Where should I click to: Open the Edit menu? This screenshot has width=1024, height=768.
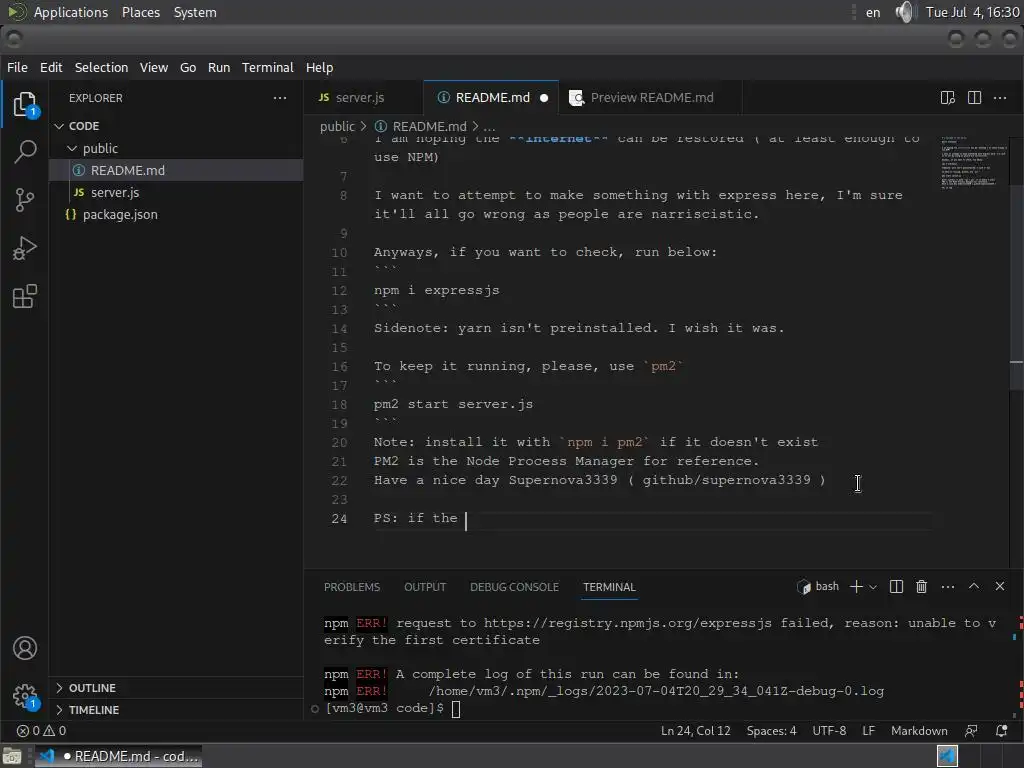coord(51,67)
